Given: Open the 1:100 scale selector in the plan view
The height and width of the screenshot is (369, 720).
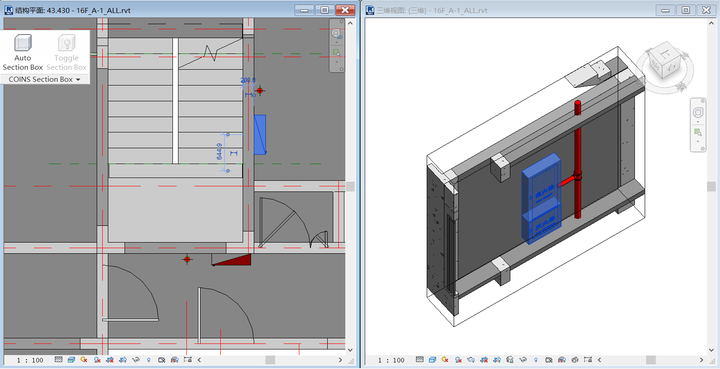Looking at the screenshot, I should (x=30, y=360).
